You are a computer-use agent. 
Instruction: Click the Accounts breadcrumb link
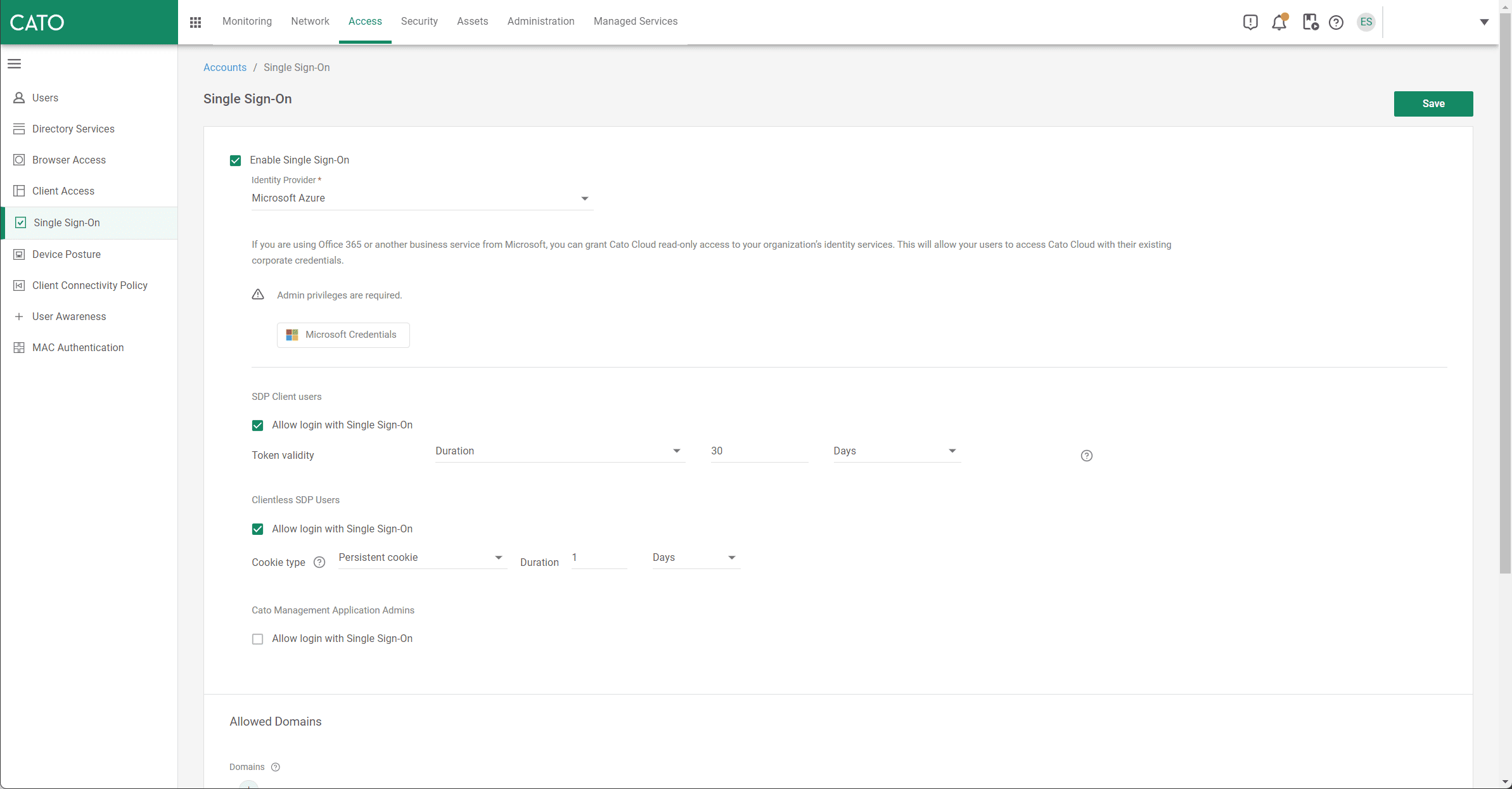225,67
